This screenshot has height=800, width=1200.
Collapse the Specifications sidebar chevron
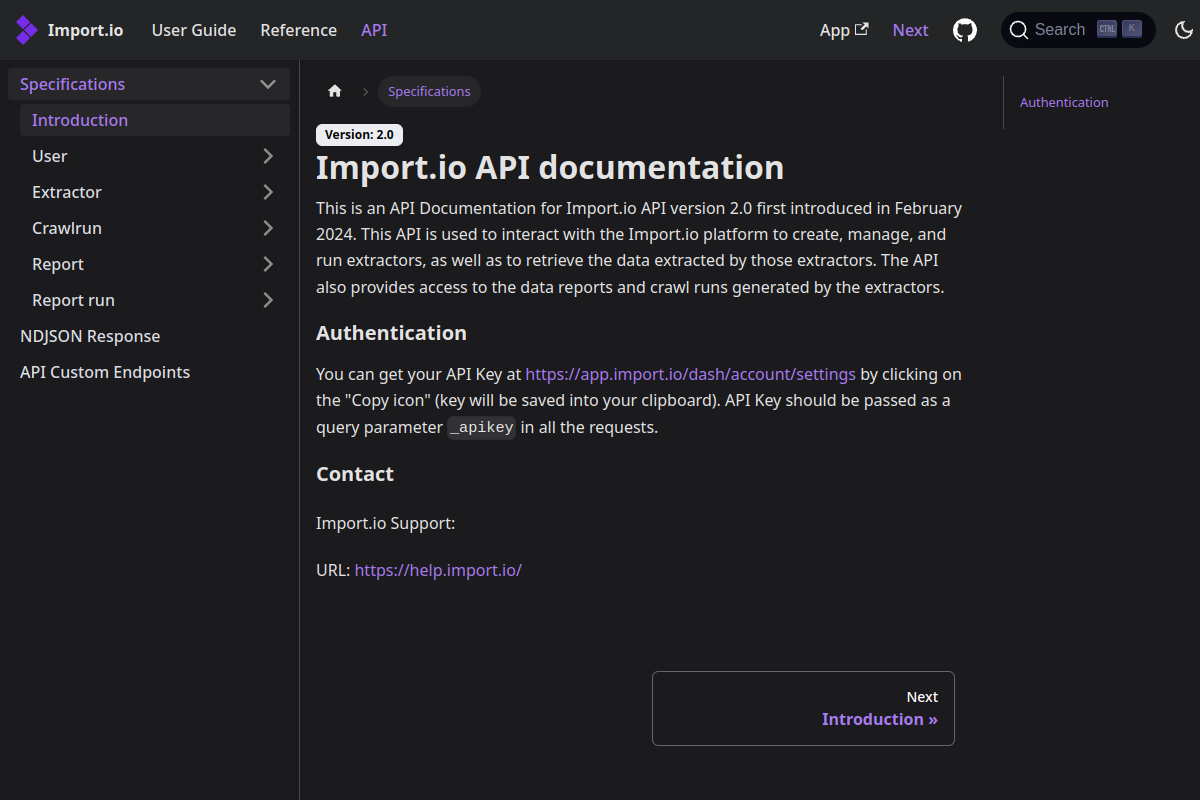pos(268,84)
